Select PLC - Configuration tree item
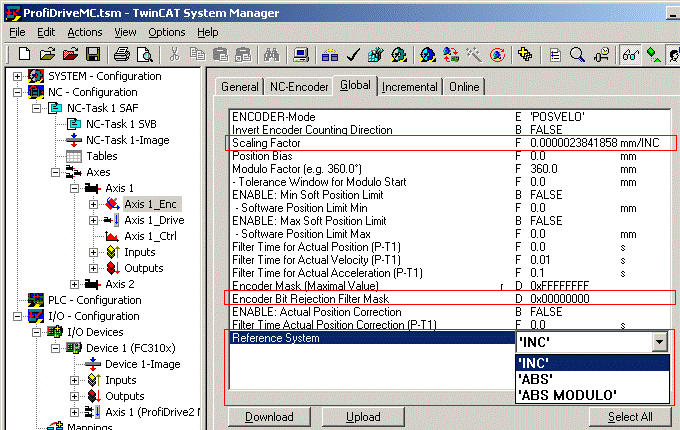 tap(95, 300)
